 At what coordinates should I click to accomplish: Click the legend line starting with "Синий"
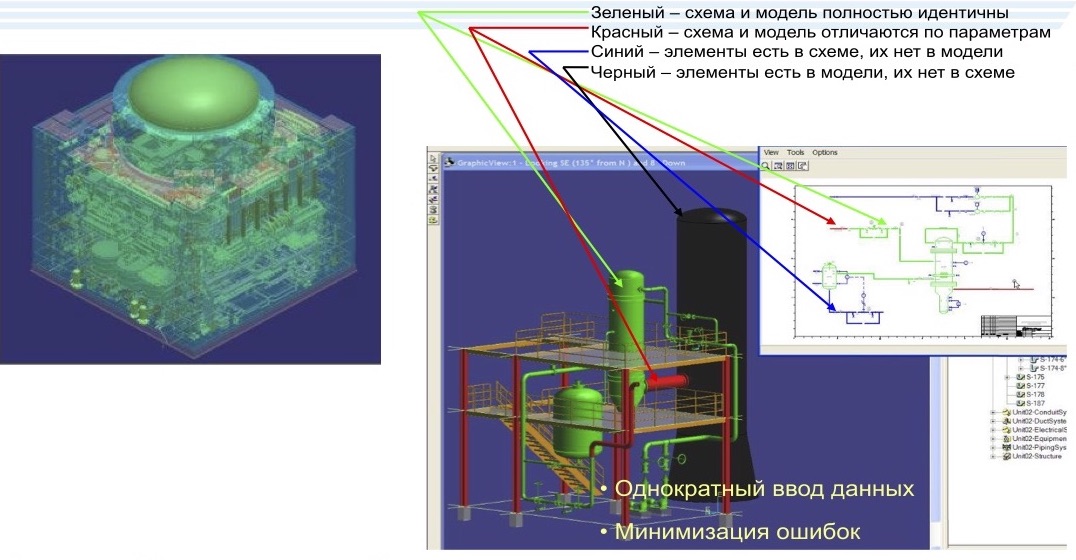click(797, 51)
